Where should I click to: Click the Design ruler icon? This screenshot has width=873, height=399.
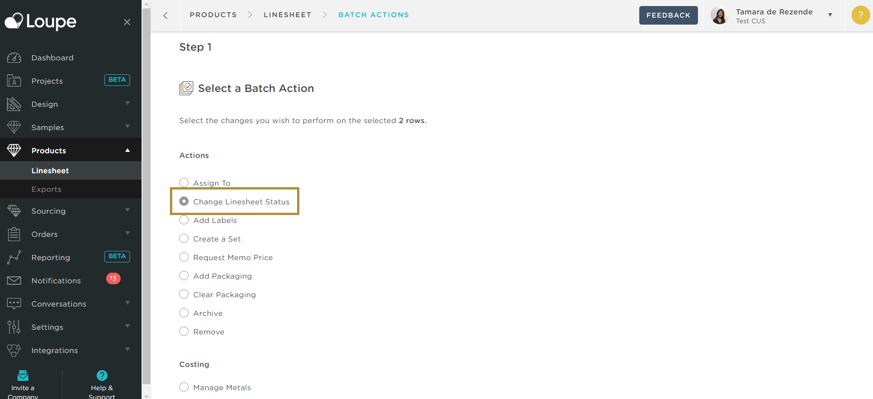[x=14, y=104]
